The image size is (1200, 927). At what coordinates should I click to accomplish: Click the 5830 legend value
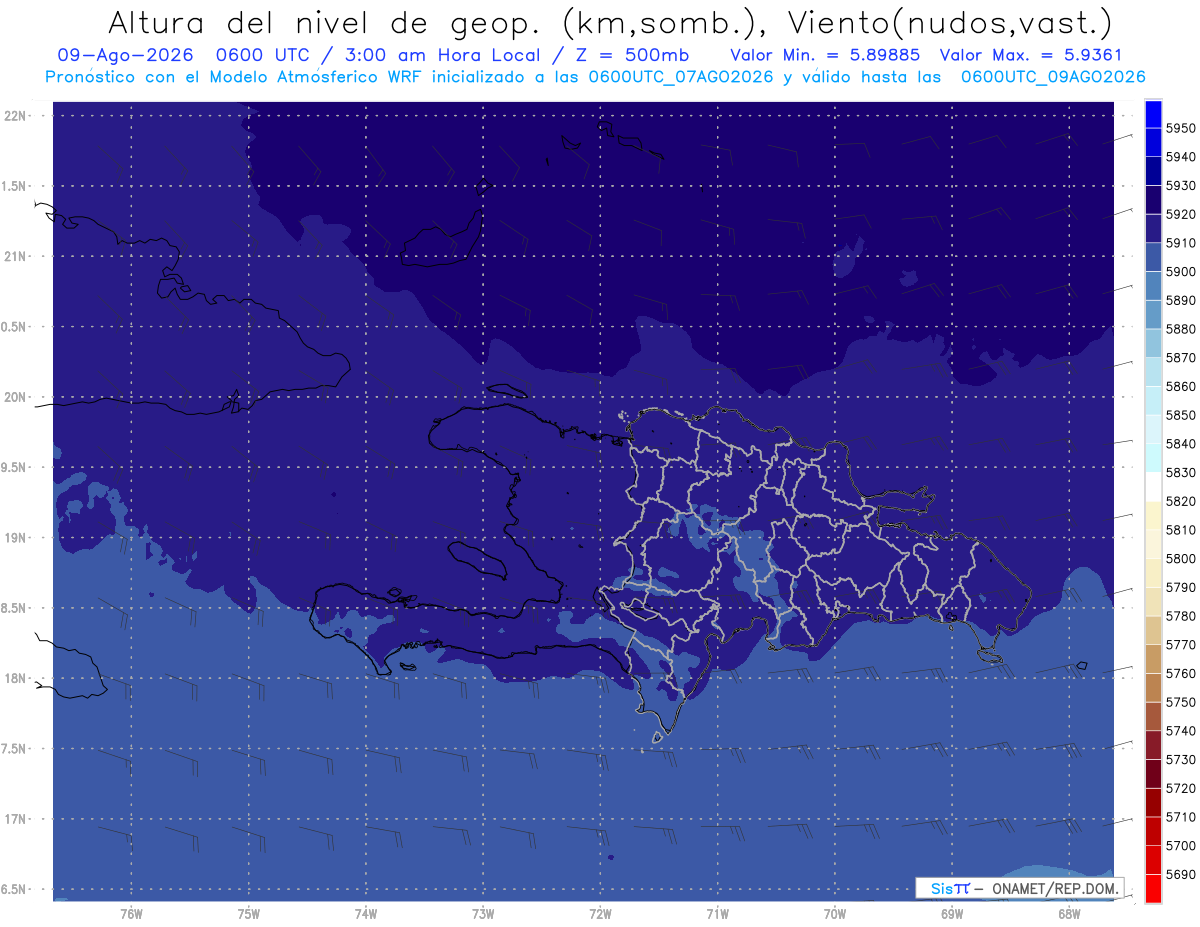1180,473
